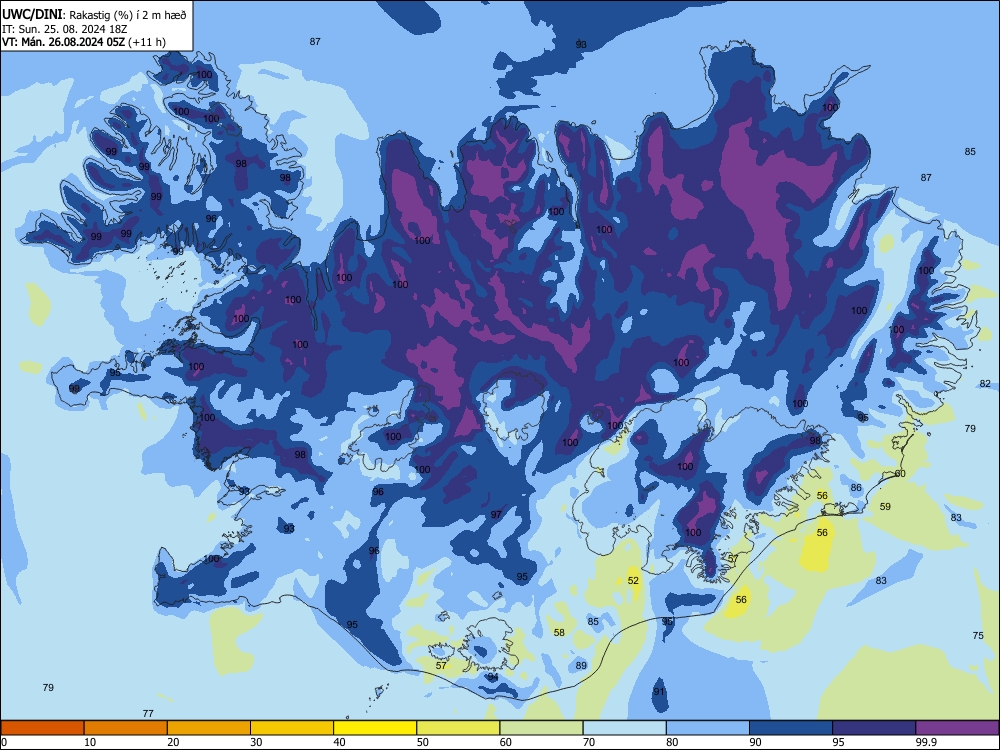Click the '82' value off the east coast
This screenshot has height=750, width=1000.
click(x=985, y=383)
